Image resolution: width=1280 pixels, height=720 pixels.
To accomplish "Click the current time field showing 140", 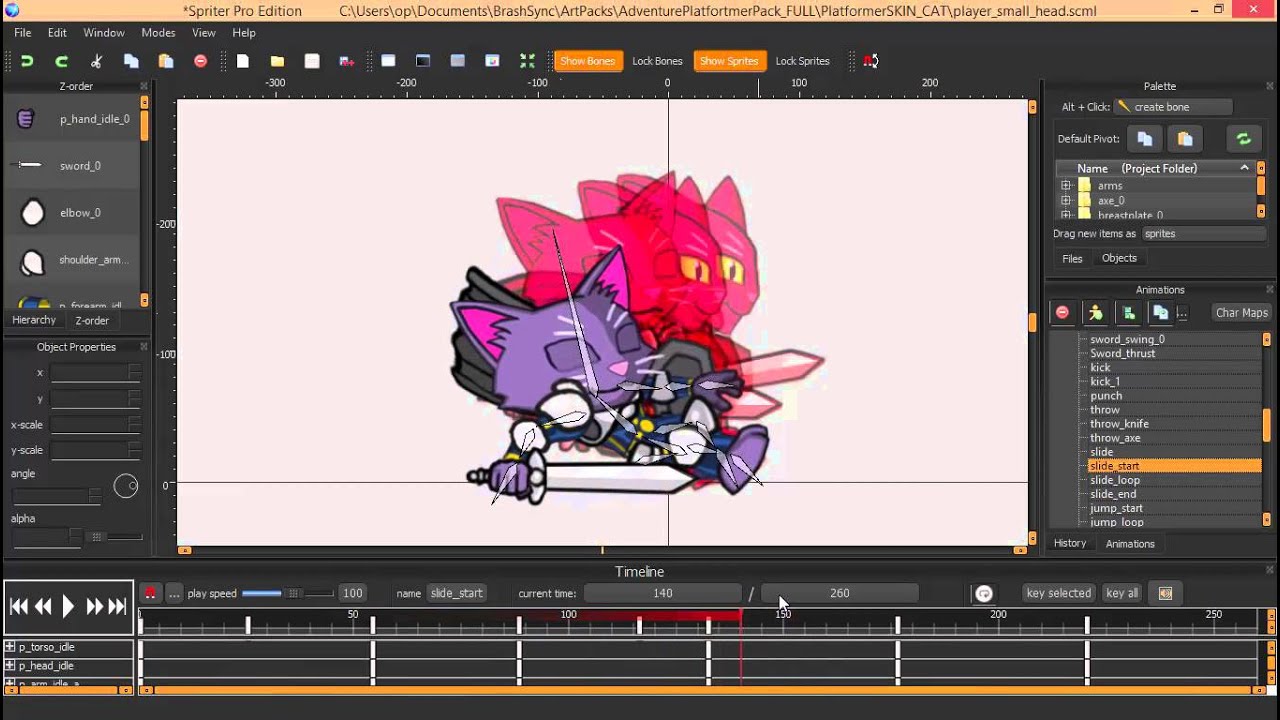I will point(662,593).
